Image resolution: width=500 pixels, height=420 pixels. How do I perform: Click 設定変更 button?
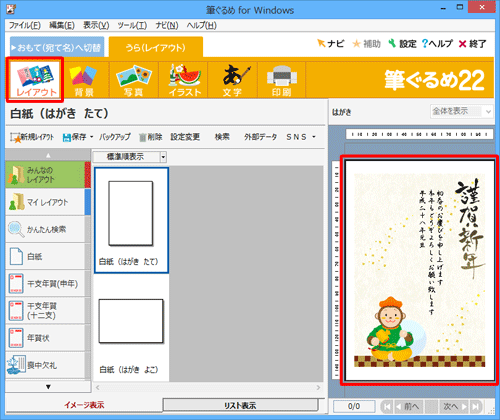point(185,137)
